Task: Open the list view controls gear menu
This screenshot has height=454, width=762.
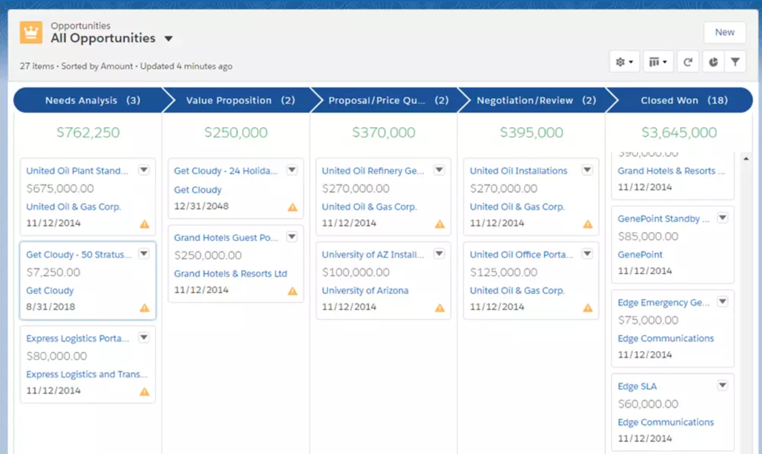Action: pyautogui.click(x=624, y=62)
